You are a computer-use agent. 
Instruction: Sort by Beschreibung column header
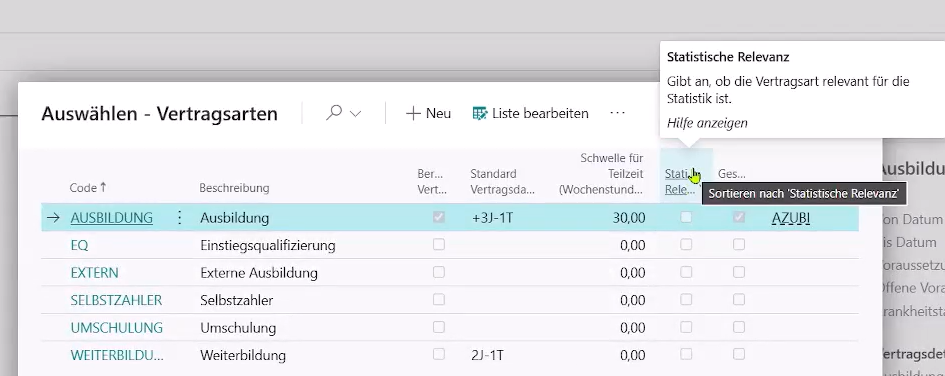(x=234, y=188)
